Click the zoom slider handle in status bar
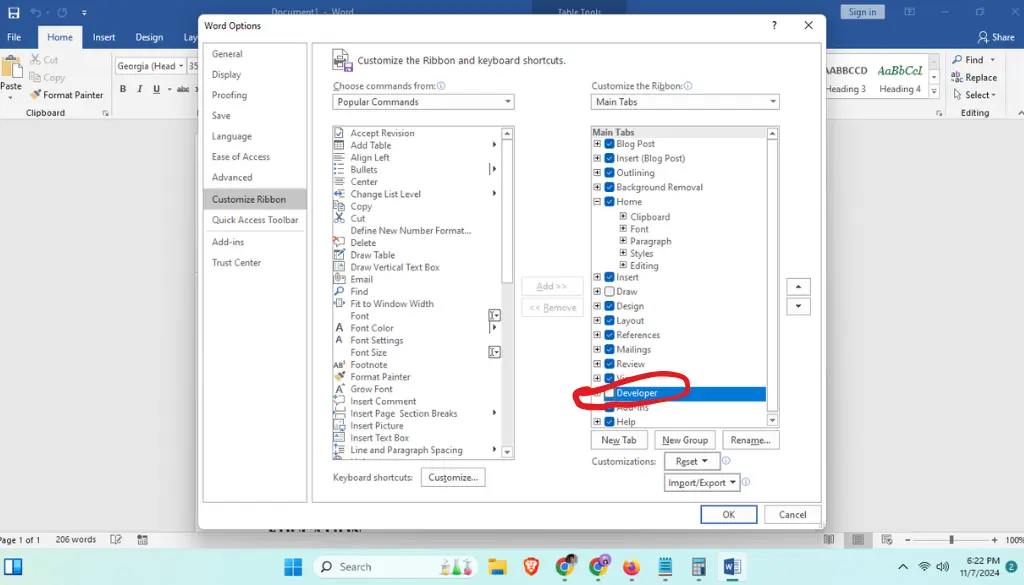 pyautogui.click(x=952, y=539)
